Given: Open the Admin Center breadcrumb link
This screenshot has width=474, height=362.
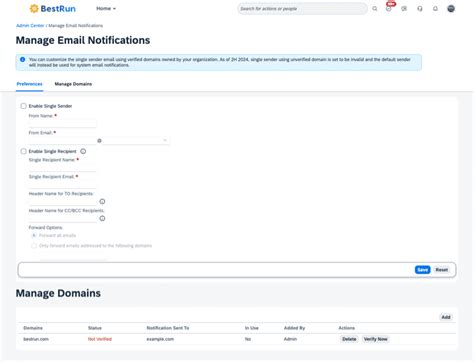Looking at the screenshot, I should point(30,26).
